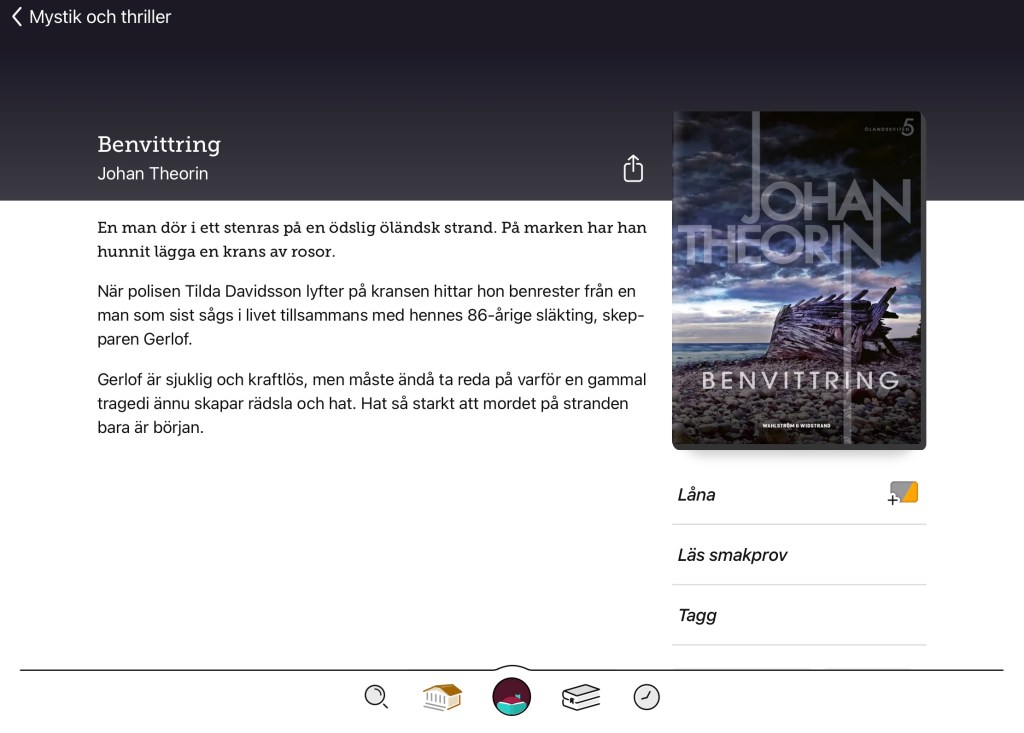
Task: Add a tag with Tagg
Action: coord(697,615)
